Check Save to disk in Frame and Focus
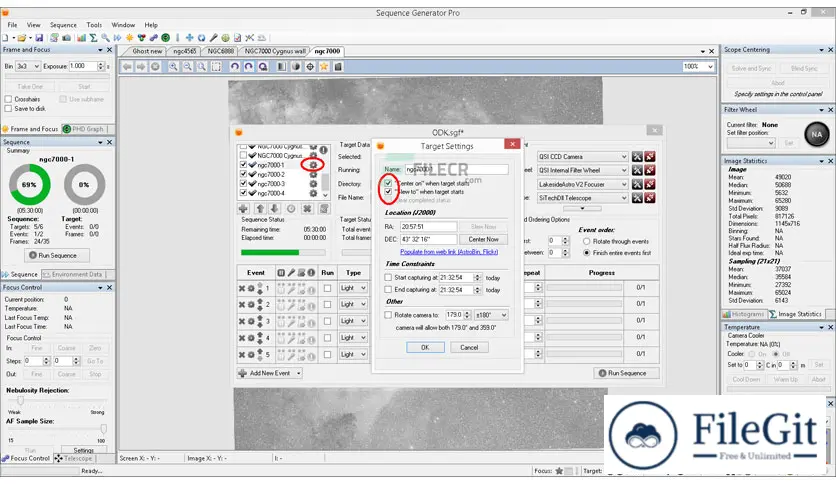Viewport: 836px width, 484px height. [x=8, y=109]
